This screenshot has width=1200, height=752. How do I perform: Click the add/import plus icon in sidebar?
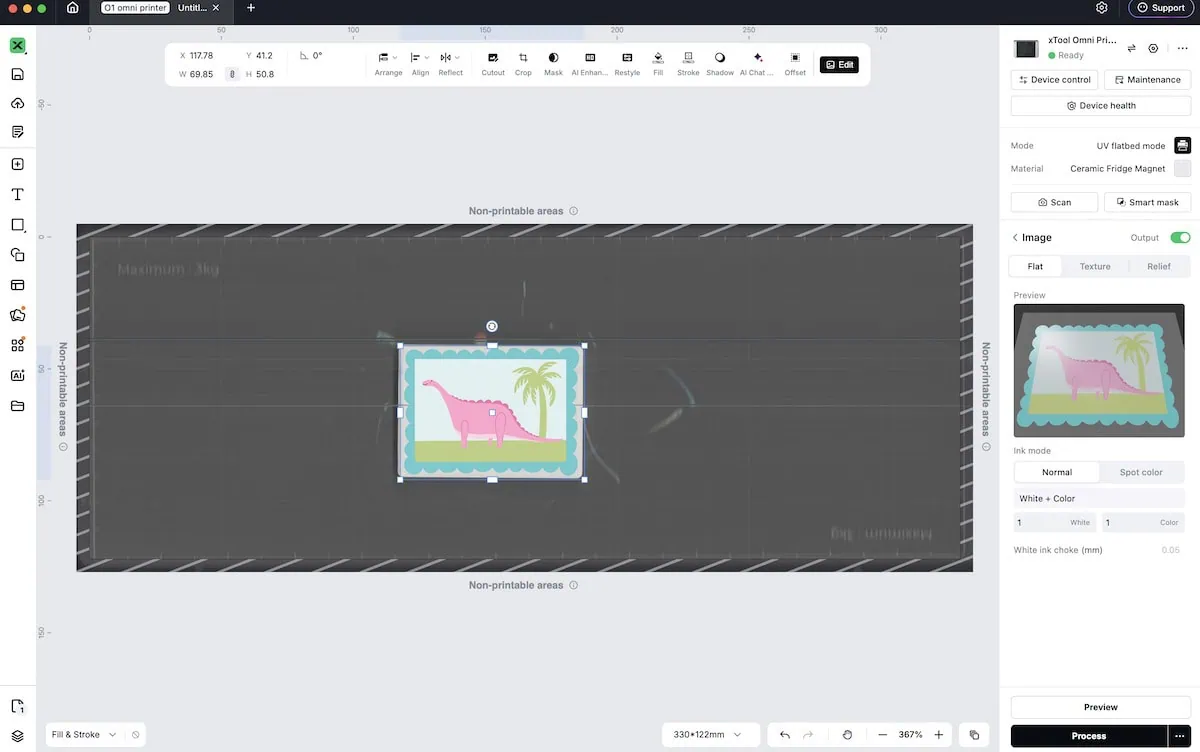click(17, 165)
